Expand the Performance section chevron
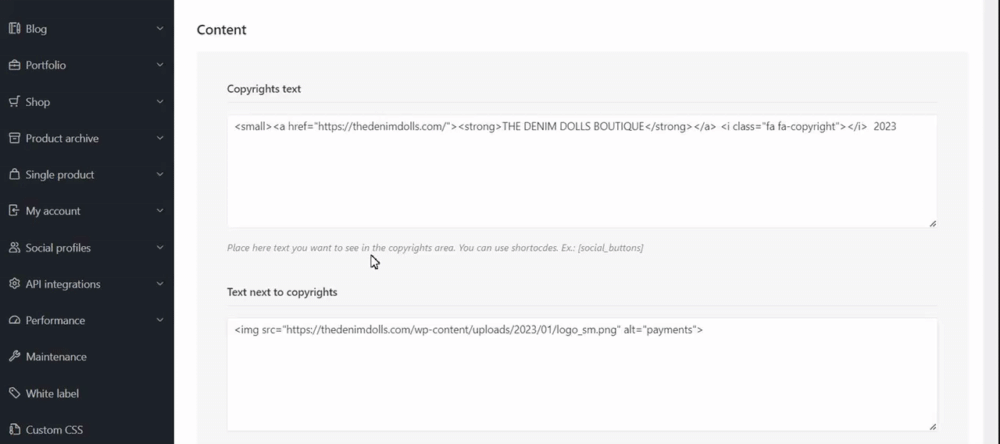Image resolution: width=1000 pixels, height=444 pixels. (160, 321)
